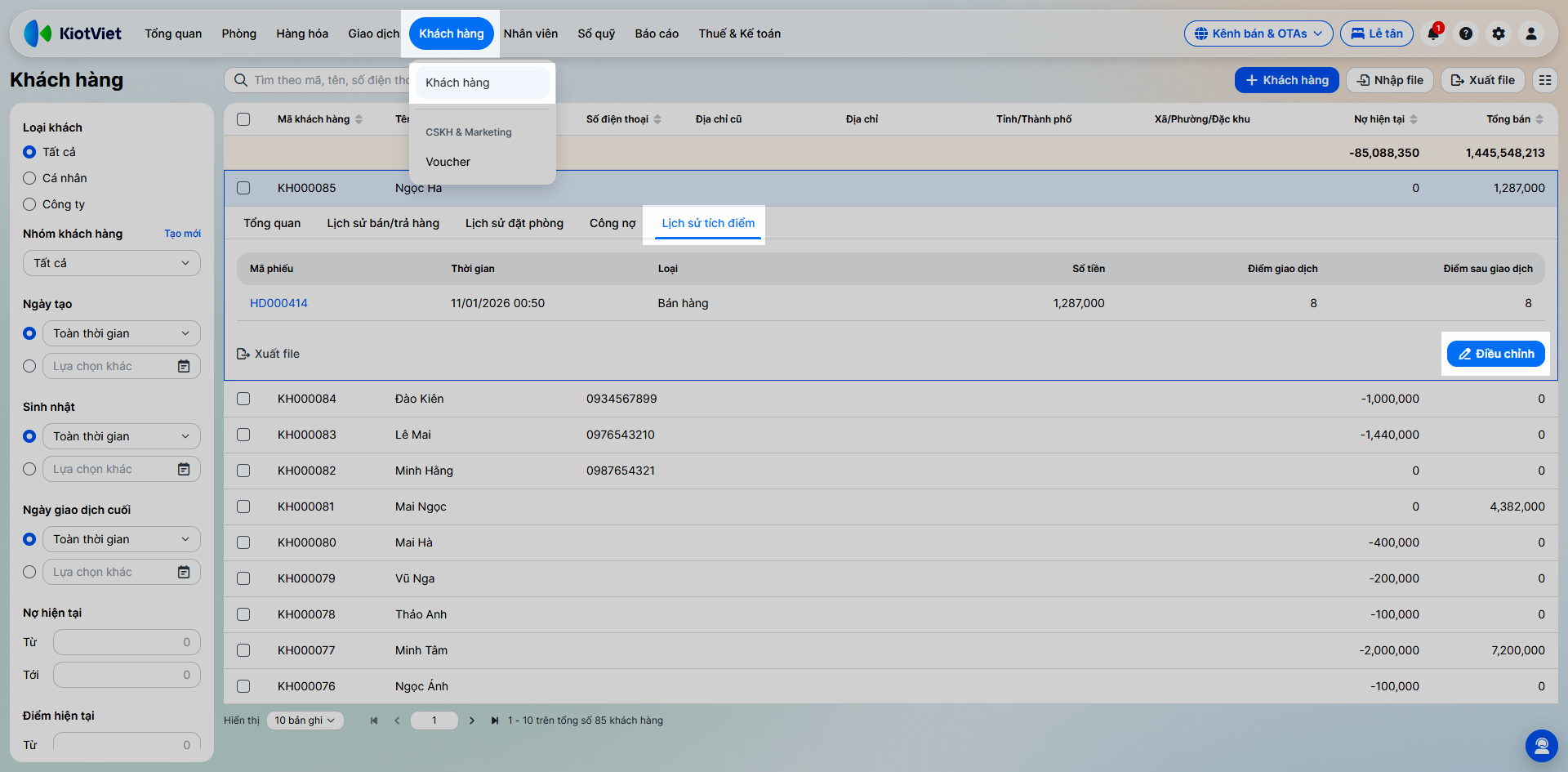Open the Mai Ngọc customer row
Viewport: 1568px width, 772px height.
click(x=891, y=506)
